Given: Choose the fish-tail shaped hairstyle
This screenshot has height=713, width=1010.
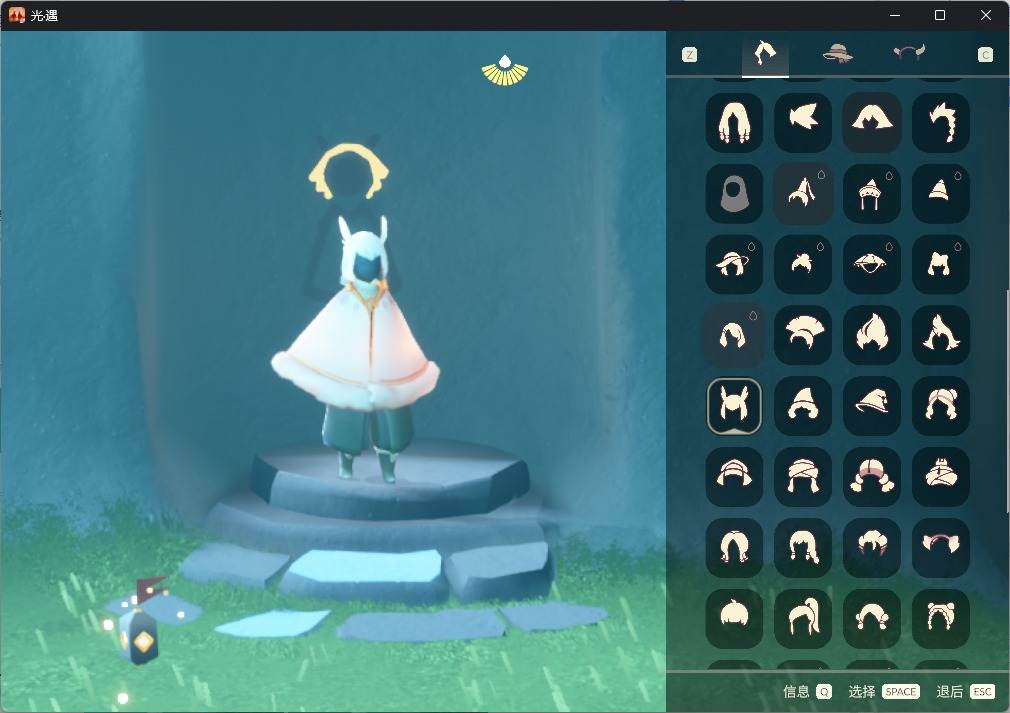Looking at the screenshot, I should click(x=803, y=122).
